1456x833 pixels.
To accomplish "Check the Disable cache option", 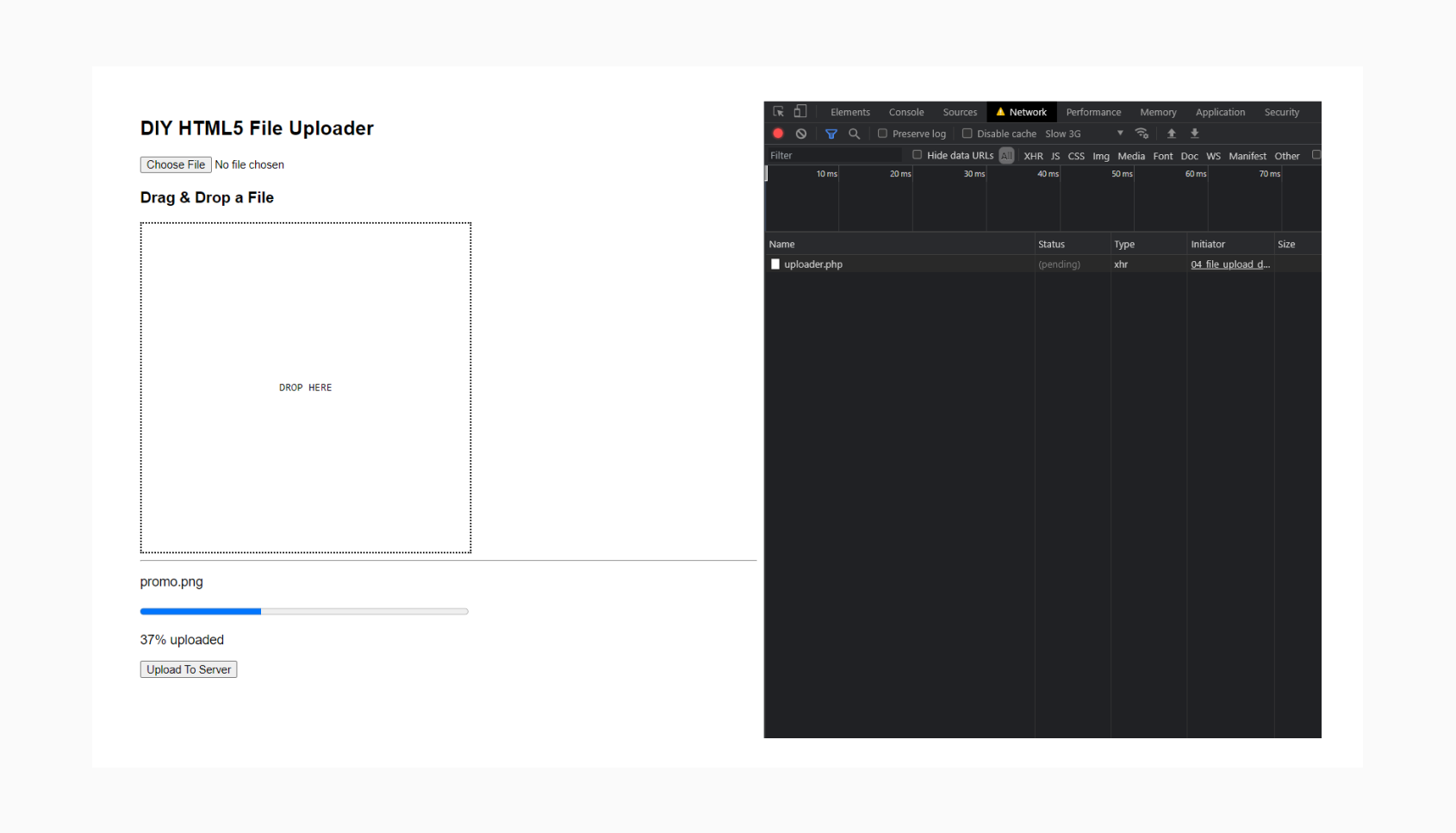I will (x=968, y=134).
